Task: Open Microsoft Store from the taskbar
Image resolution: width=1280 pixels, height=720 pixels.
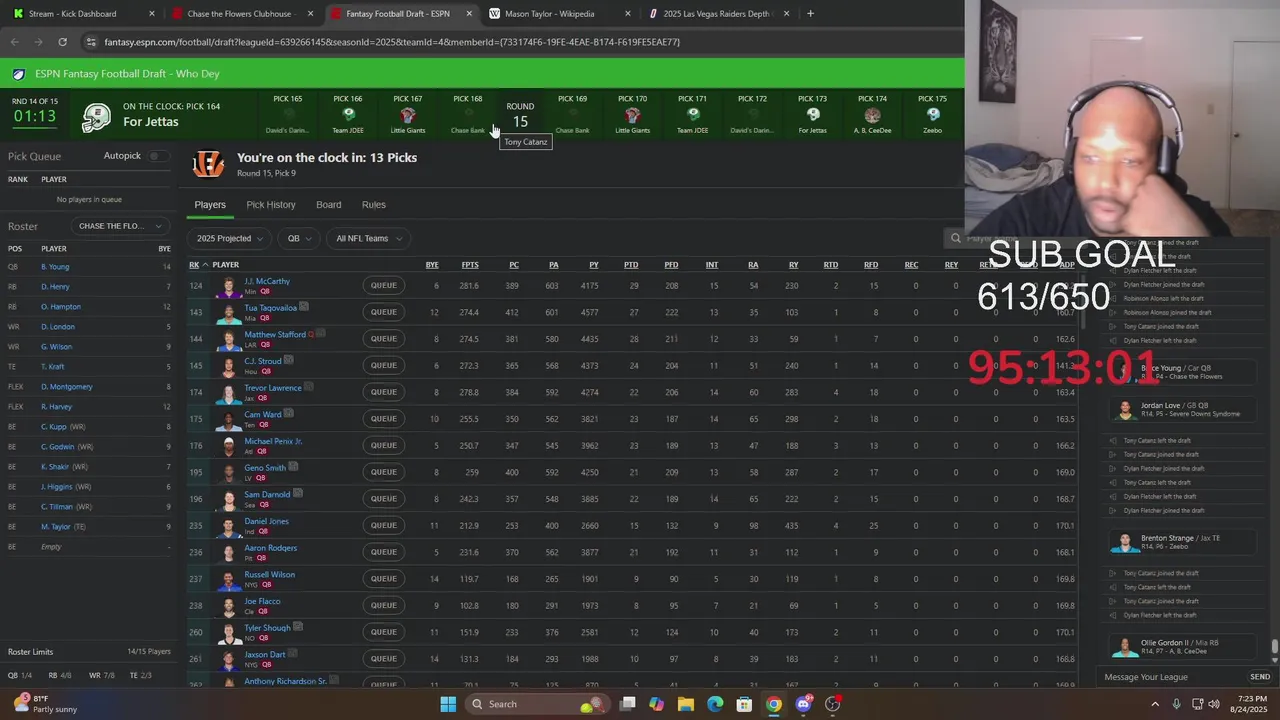Action: pos(744,704)
